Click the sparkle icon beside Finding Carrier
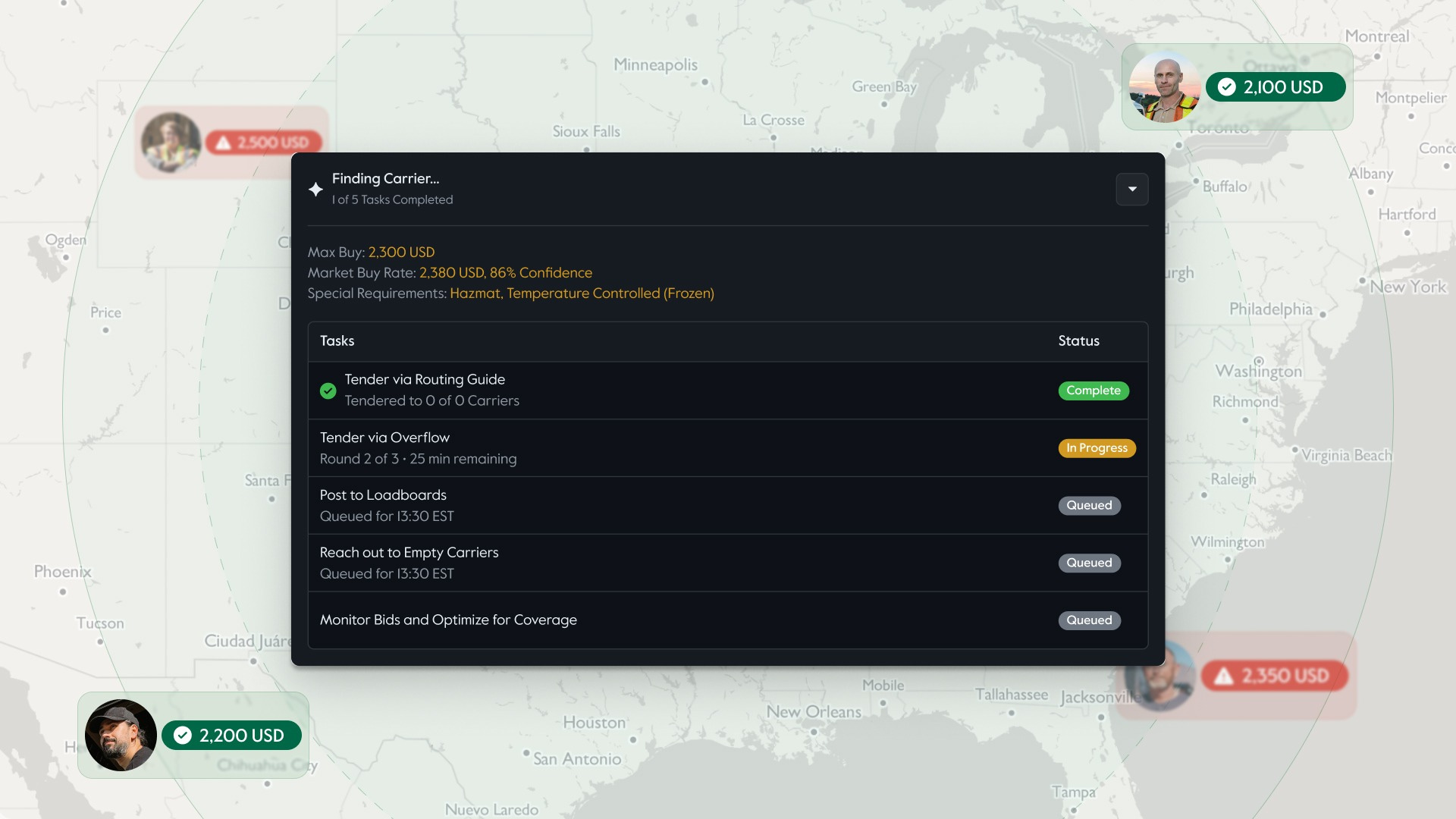The height and width of the screenshot is (819, 1456). pos(315,189)
